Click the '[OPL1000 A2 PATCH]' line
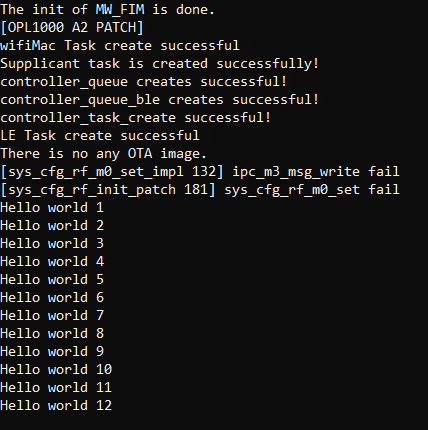Screen dimensions: 428x430 (x=72, y=27)
